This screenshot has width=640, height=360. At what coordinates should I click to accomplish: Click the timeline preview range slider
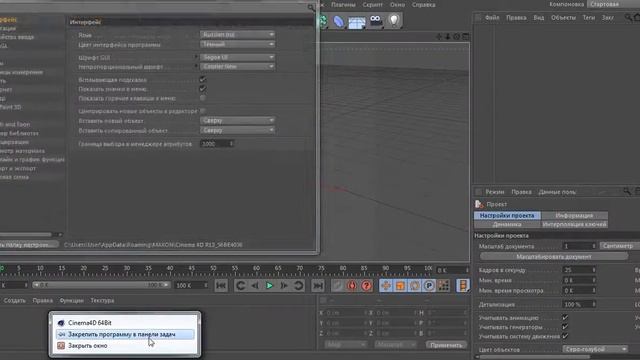coord(101,285)
